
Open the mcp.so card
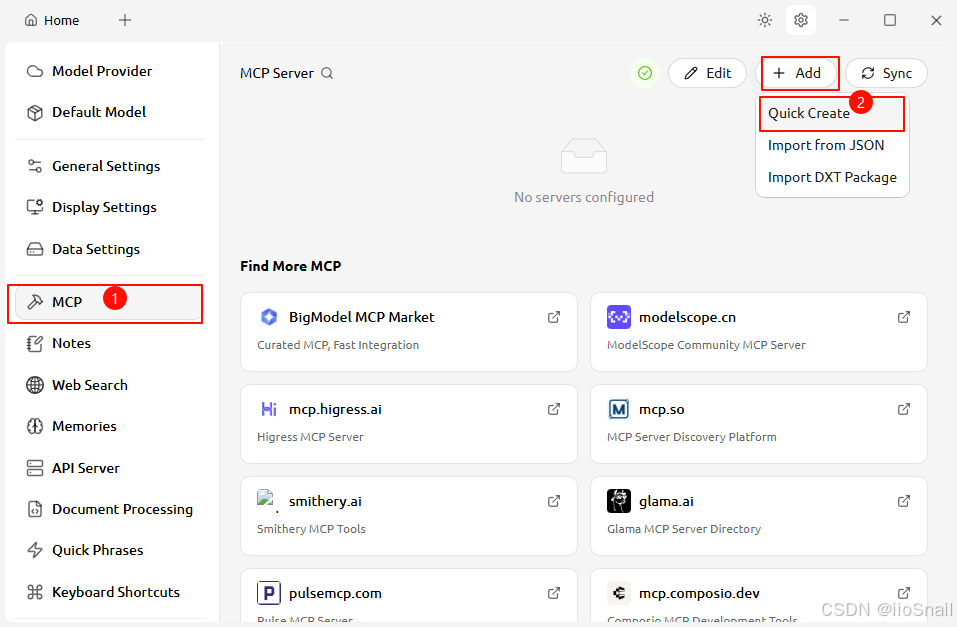[x=759, y=424]
